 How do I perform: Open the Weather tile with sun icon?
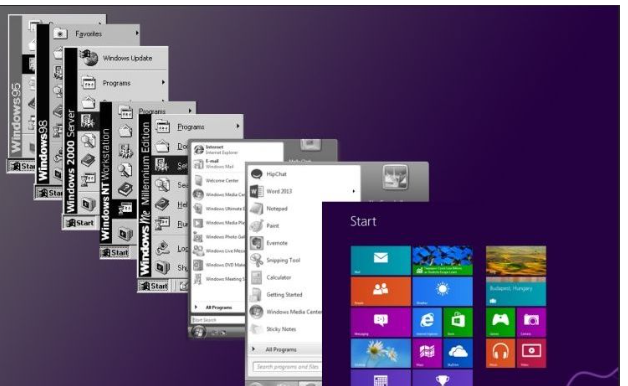[442, 291]
